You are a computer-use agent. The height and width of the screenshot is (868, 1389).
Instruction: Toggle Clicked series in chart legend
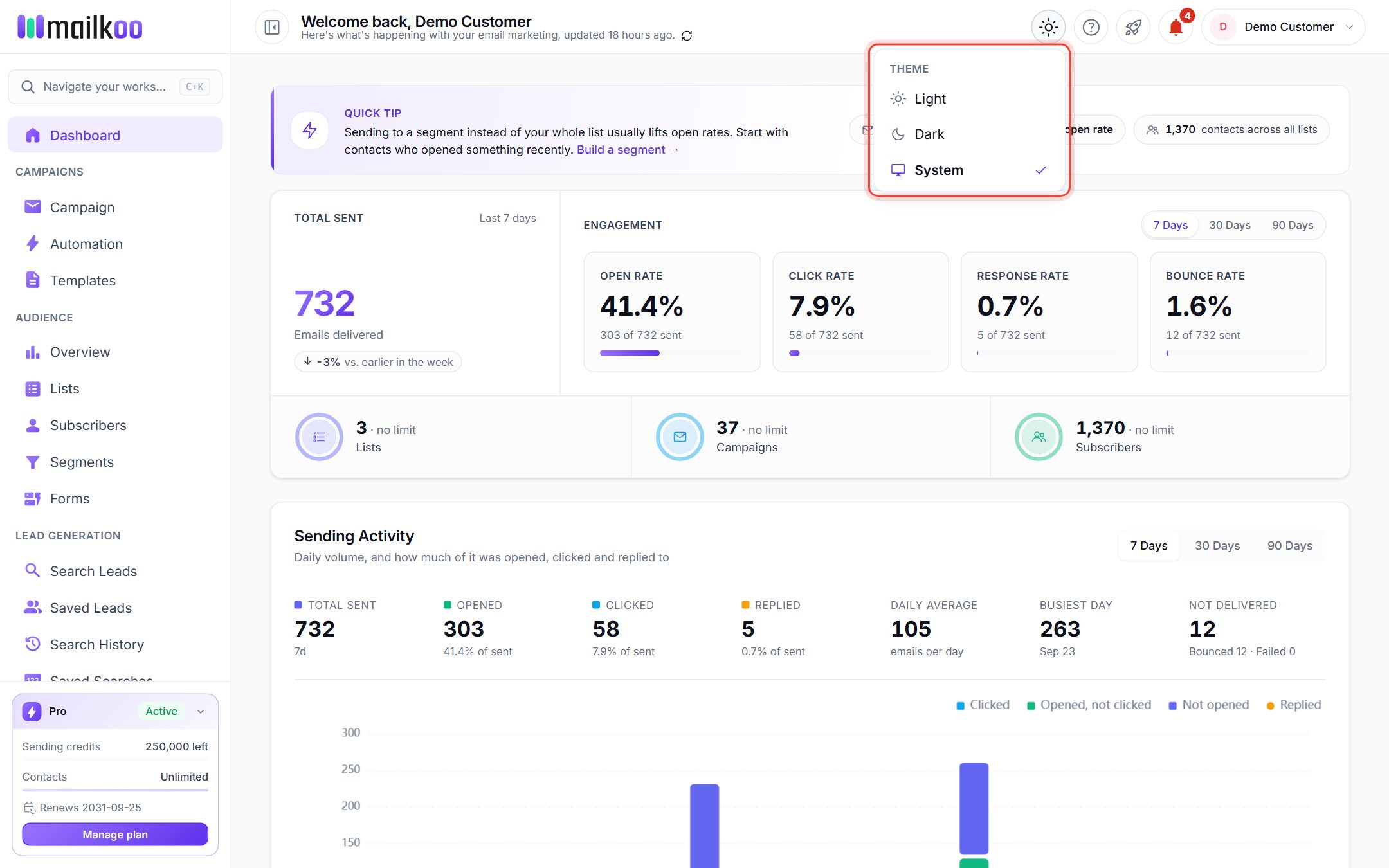(x=983, y=705)
